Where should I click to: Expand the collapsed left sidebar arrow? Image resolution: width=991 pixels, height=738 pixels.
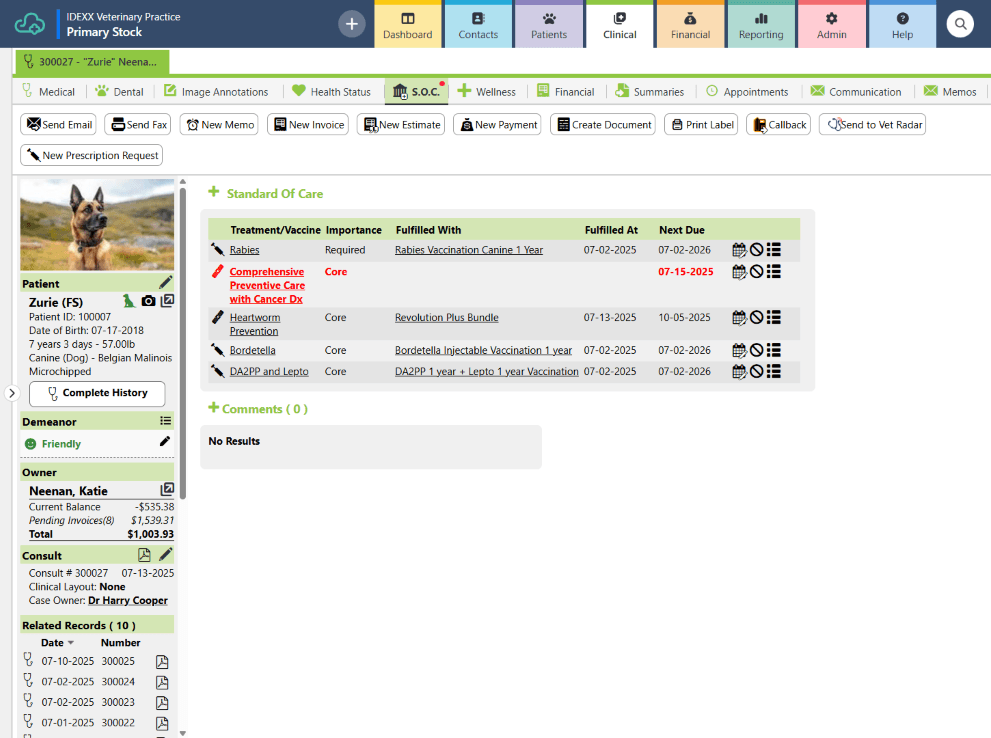(11, 393)
